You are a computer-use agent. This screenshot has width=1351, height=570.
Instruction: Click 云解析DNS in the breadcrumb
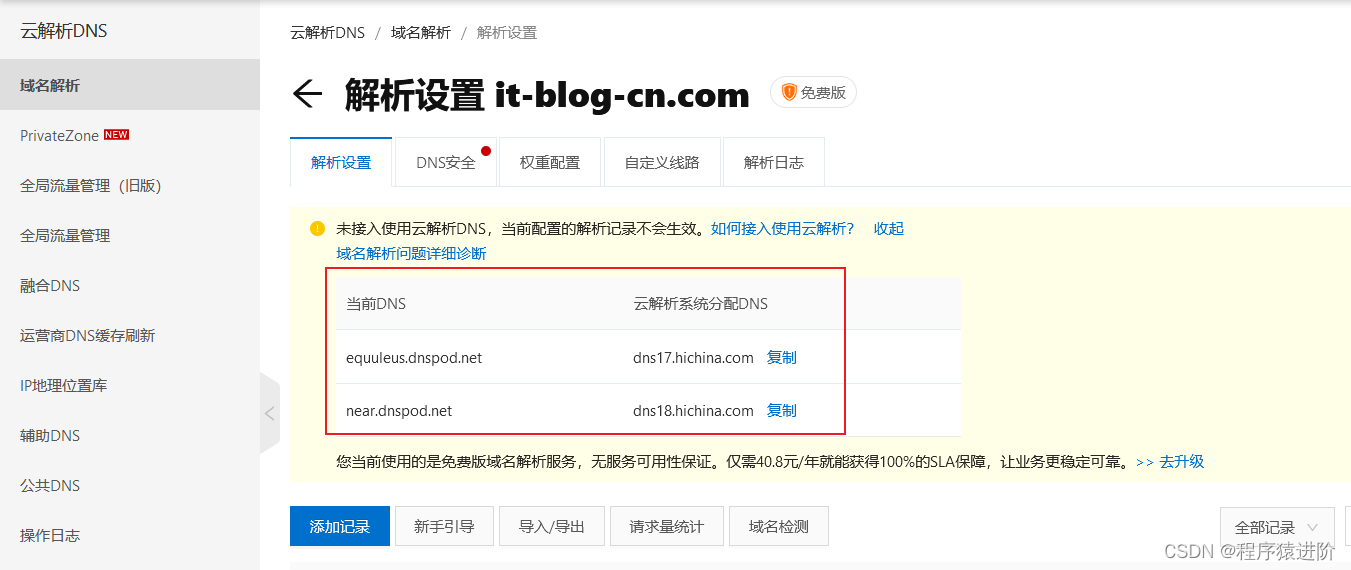(x=328, y=33)
